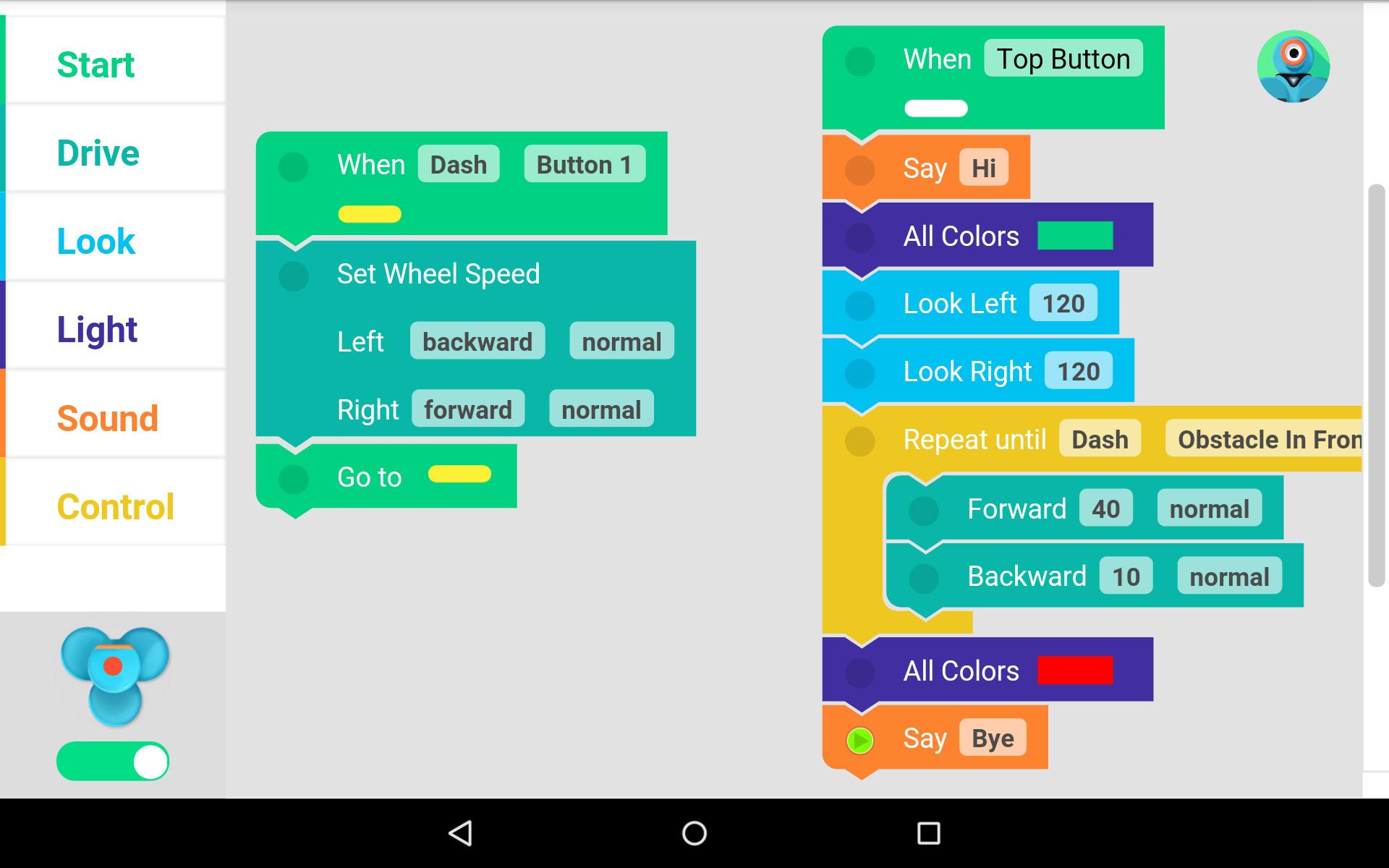
Task: Click the green All Colors swatch block
Action: [1079, 236]
